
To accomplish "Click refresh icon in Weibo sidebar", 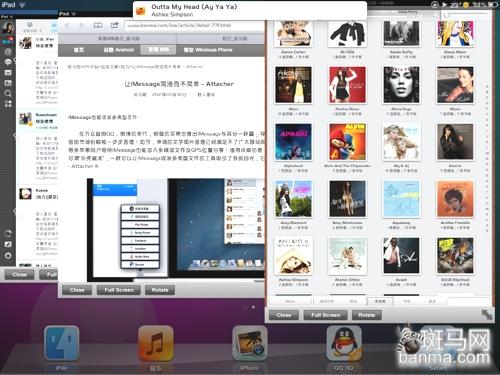I will pos(8,234).
